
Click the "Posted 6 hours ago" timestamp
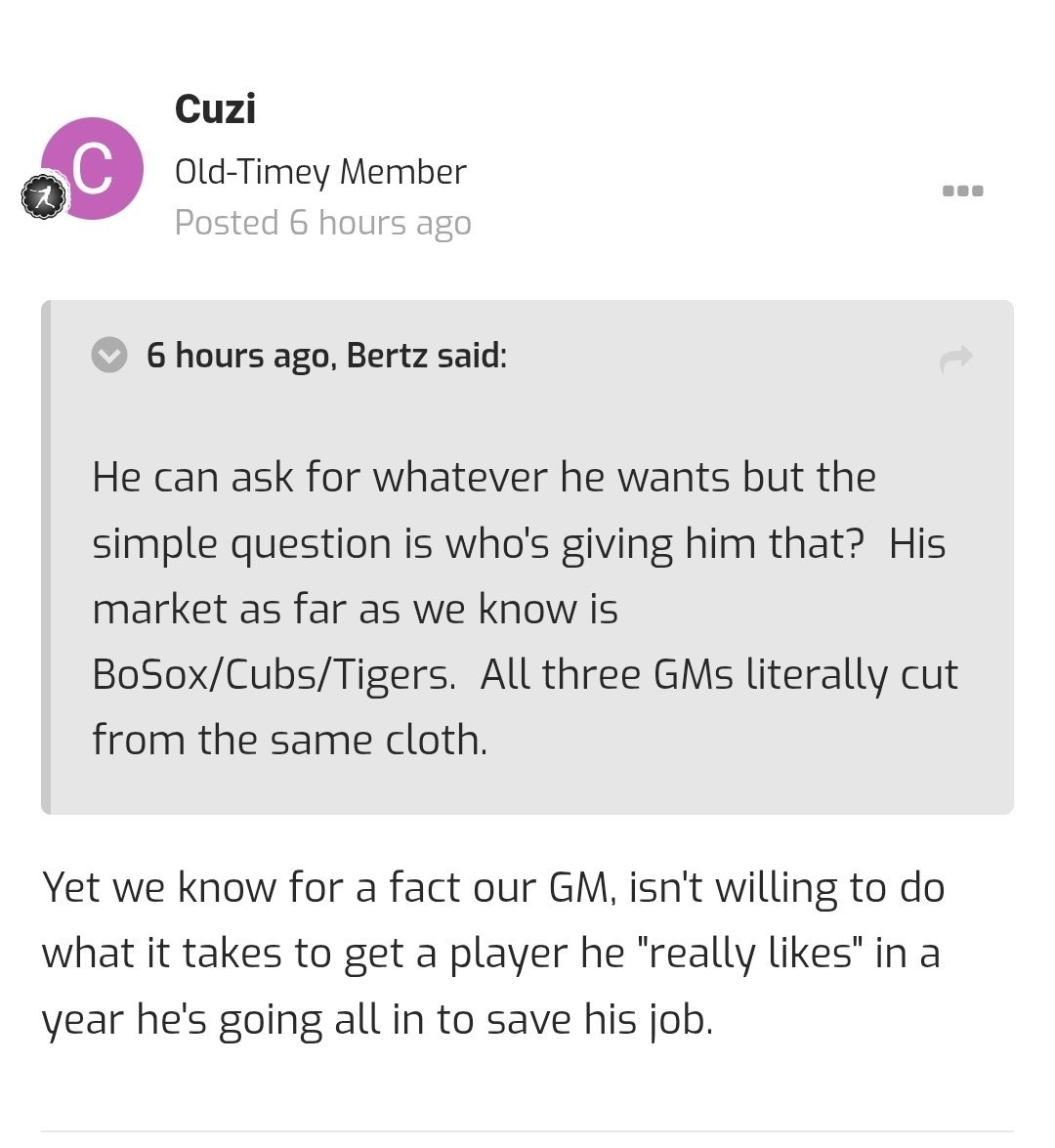click(322, 223)
